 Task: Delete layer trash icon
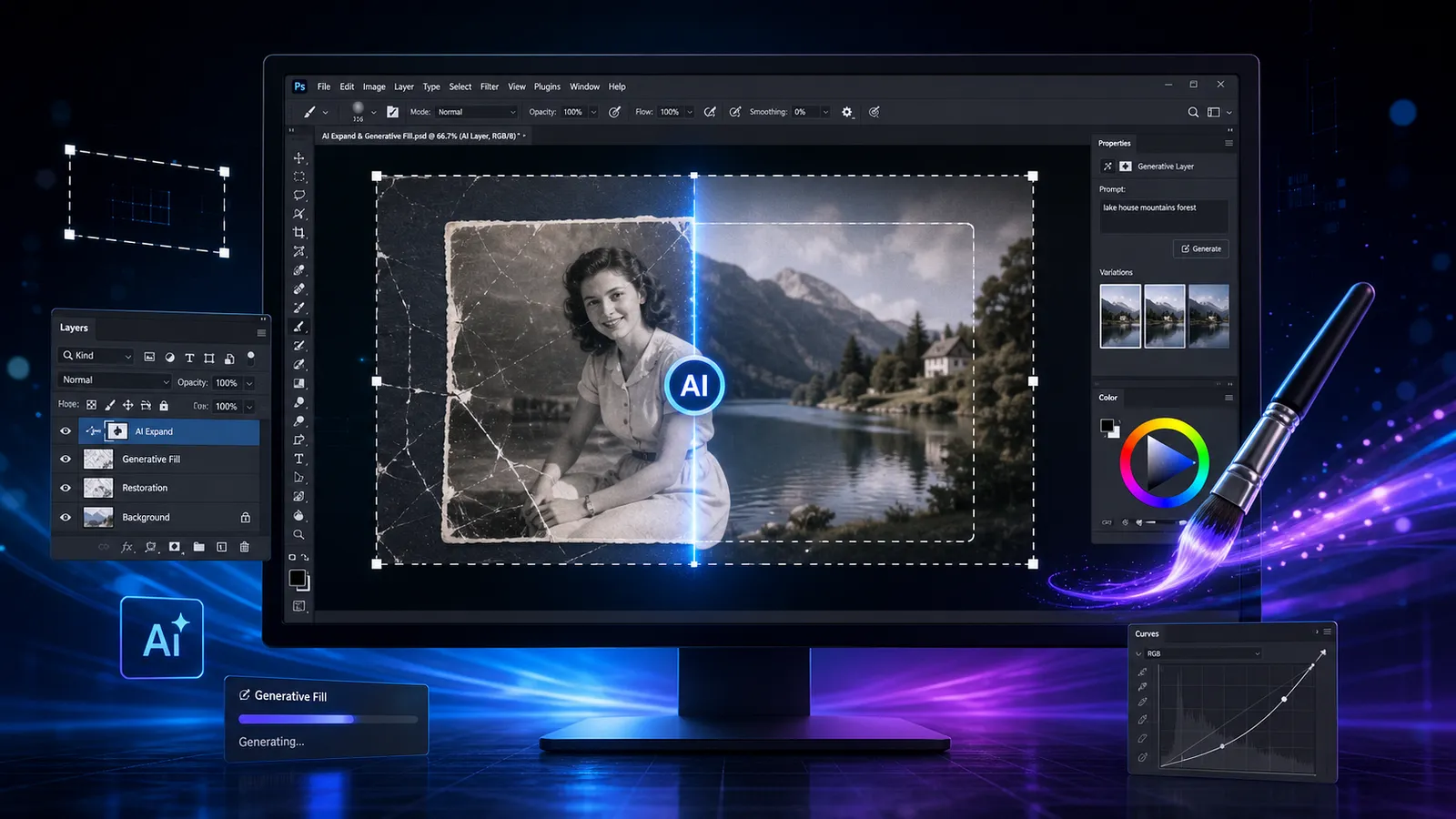[244, 547]
